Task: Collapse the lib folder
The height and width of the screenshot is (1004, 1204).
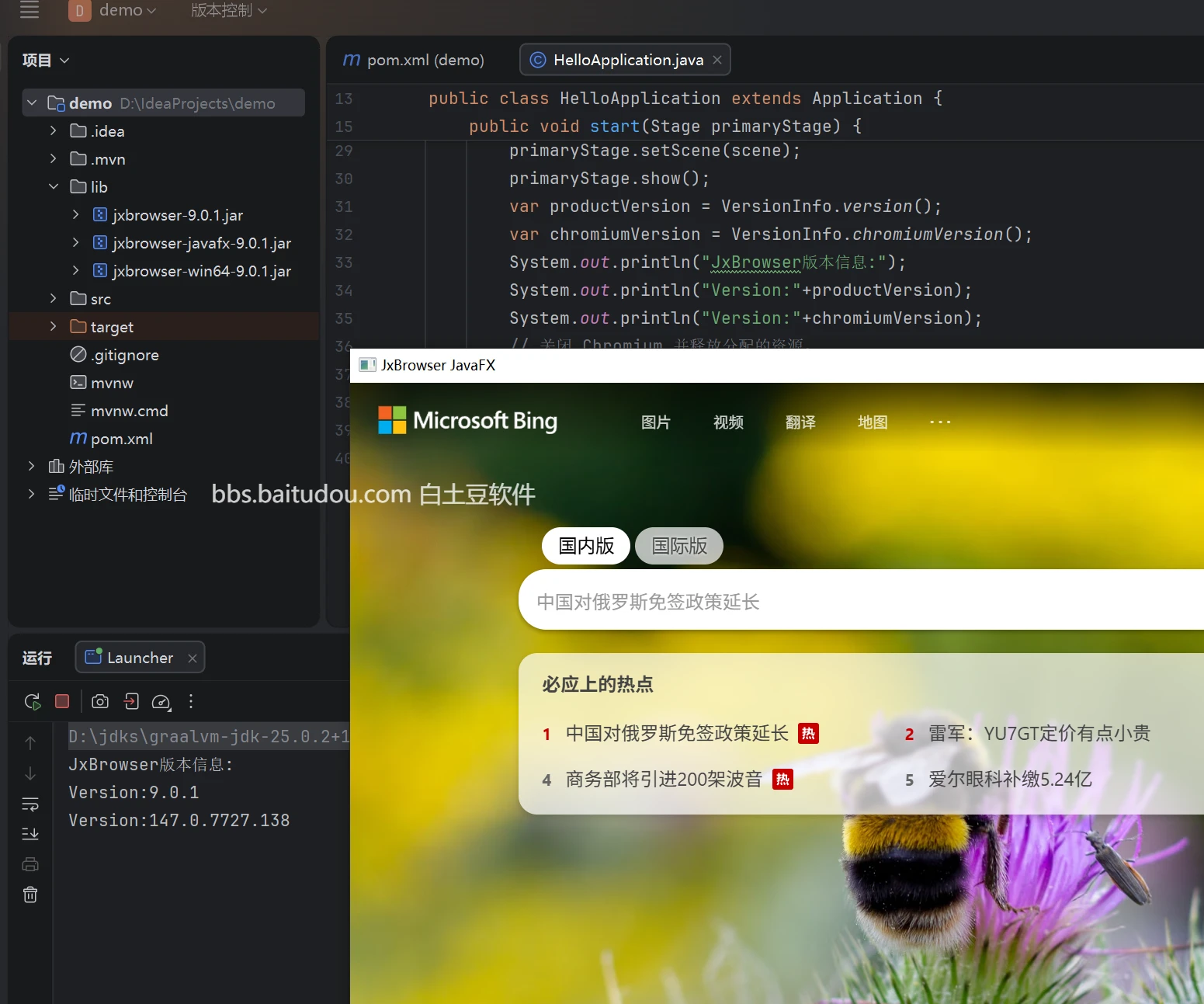Action: [x=53, y=186]
